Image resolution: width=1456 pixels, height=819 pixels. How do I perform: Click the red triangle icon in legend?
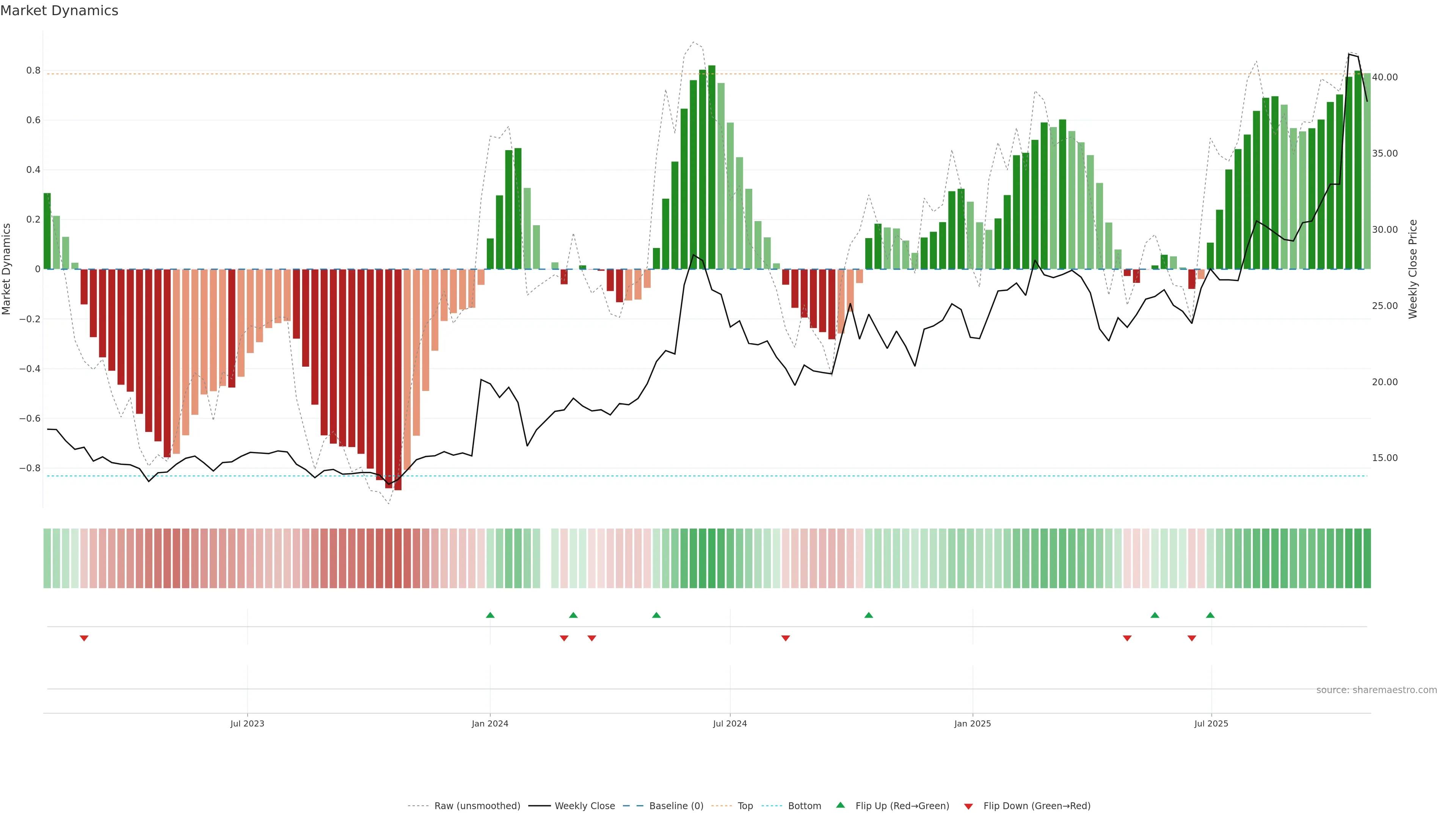pos(968,806)
